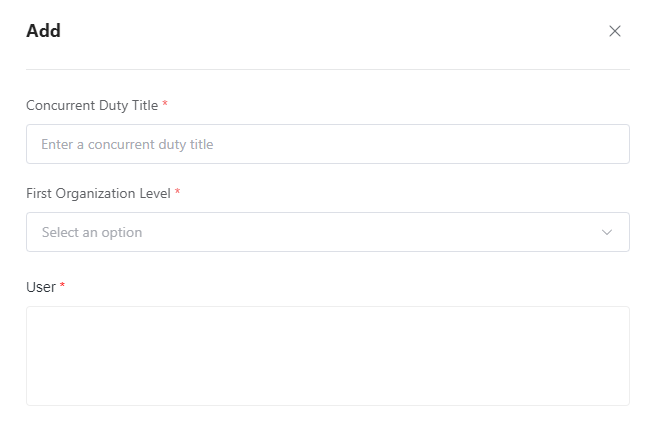Screen dimensions: 649x429
Task: Select the "Select an option" placeholder text
Action: (92, 232)
